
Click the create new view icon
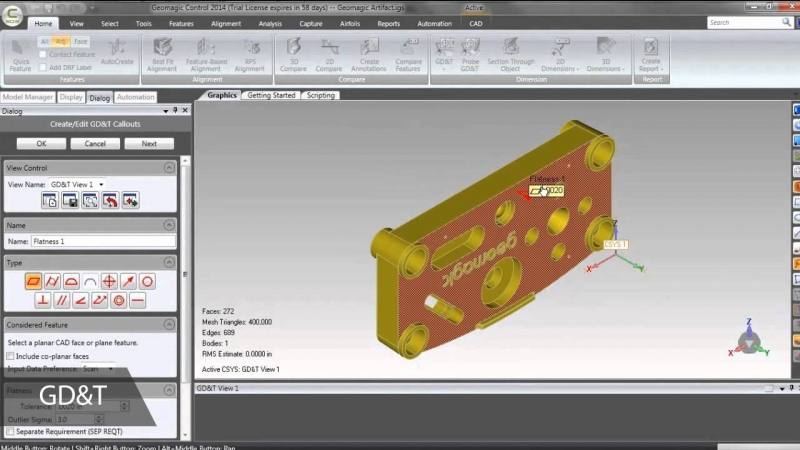(50, 201)
